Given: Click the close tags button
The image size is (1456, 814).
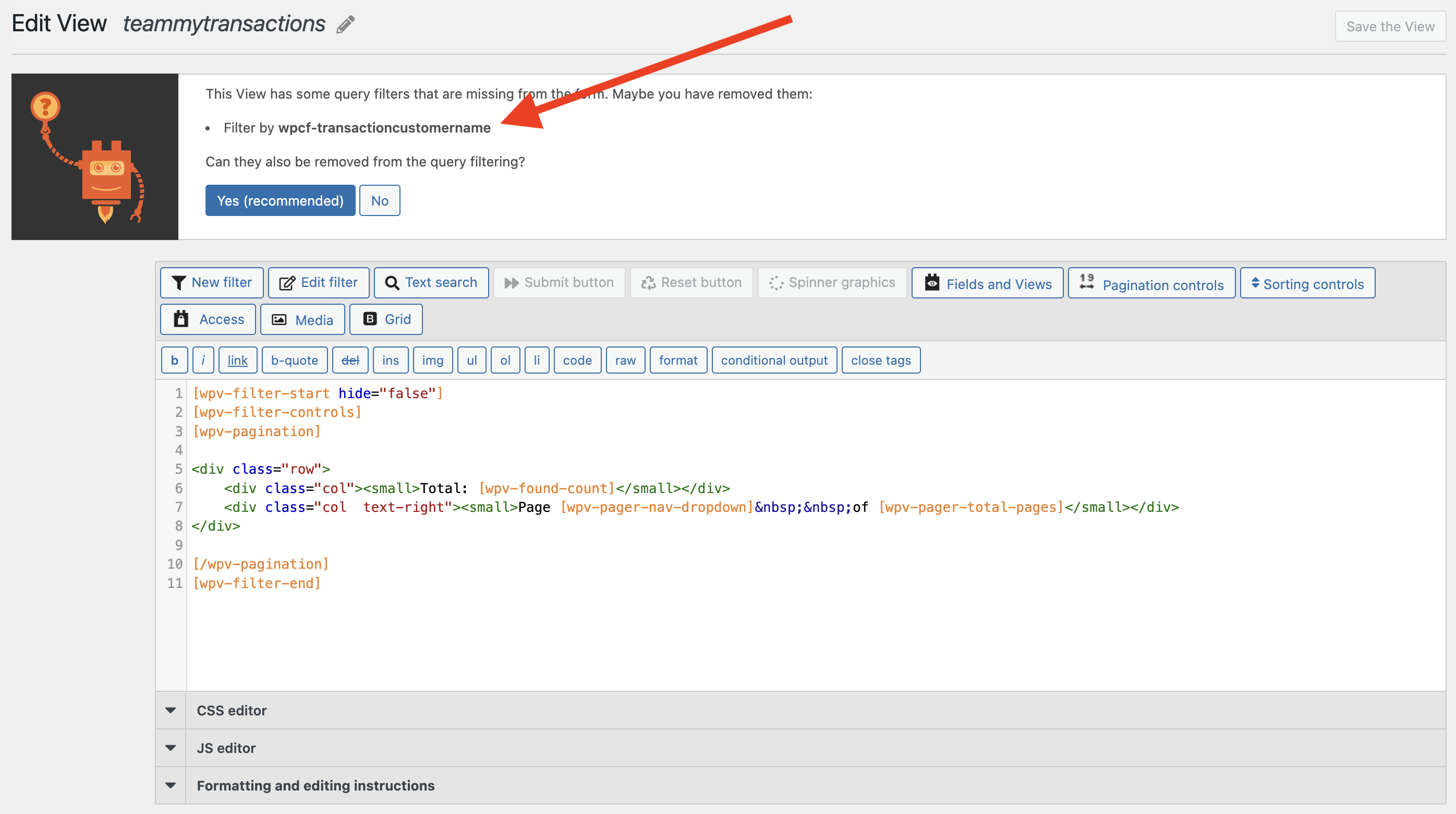Looking at the screenshot, I should 881,361.
